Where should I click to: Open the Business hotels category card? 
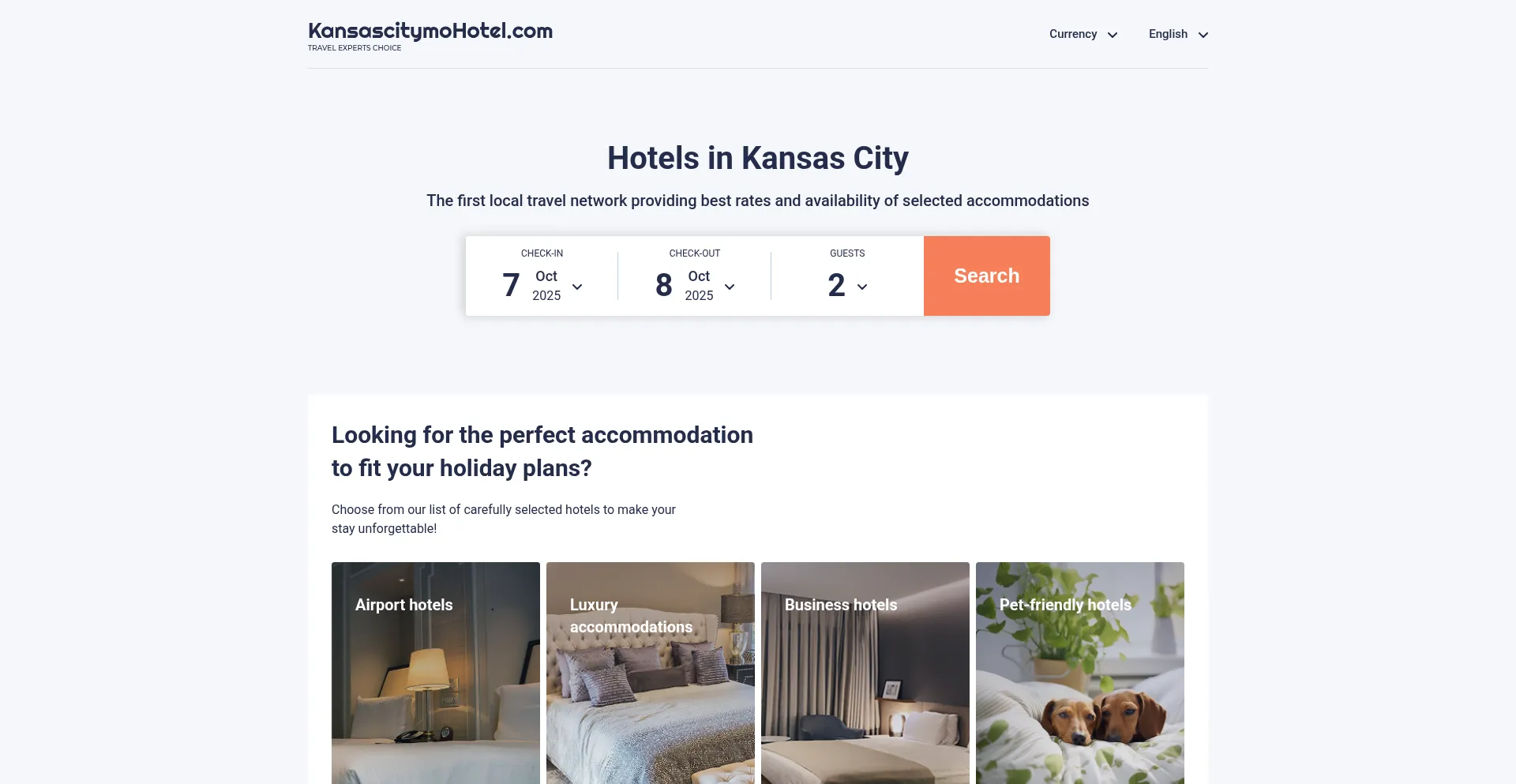click(x=865, y=673)
